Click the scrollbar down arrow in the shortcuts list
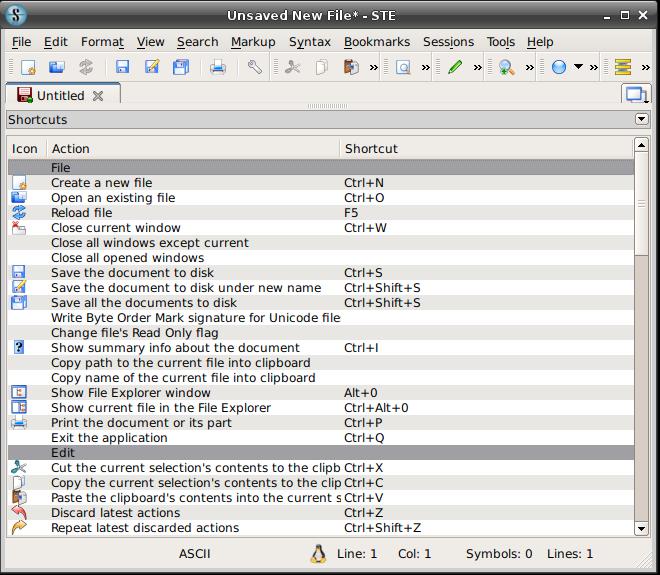The image size is (660, 575). [641, 528]
